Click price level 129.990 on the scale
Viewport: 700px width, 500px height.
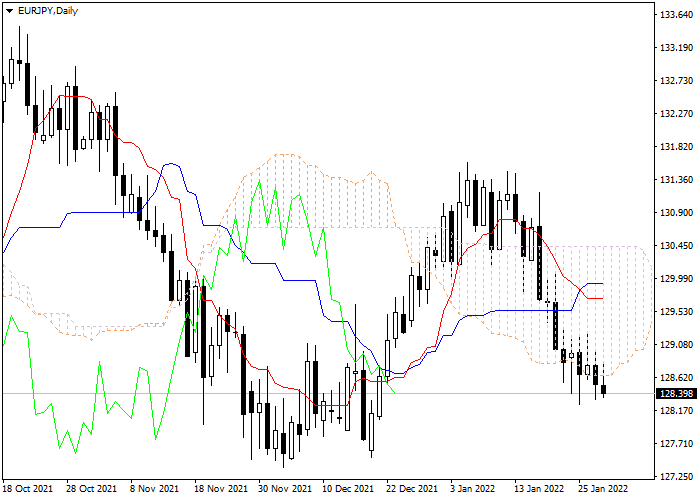click(677, 279)
